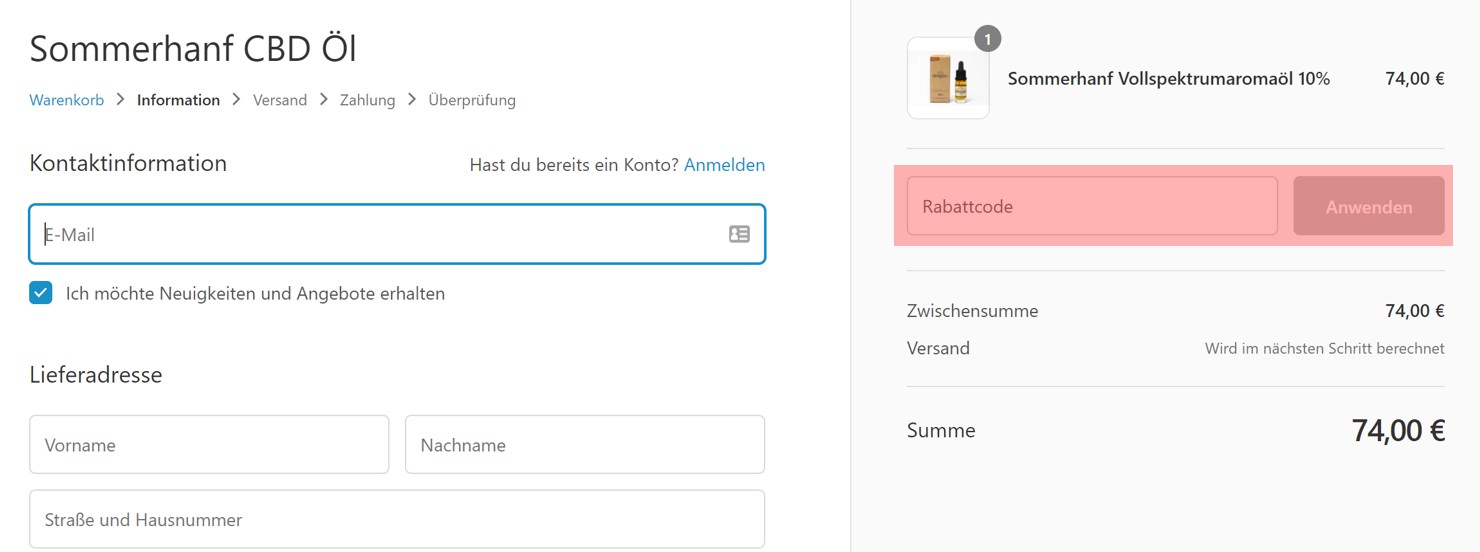Select the Zahlung breadcrumb step
The width and height of the screenshot is (1480, 552).
tap(367, 100)
